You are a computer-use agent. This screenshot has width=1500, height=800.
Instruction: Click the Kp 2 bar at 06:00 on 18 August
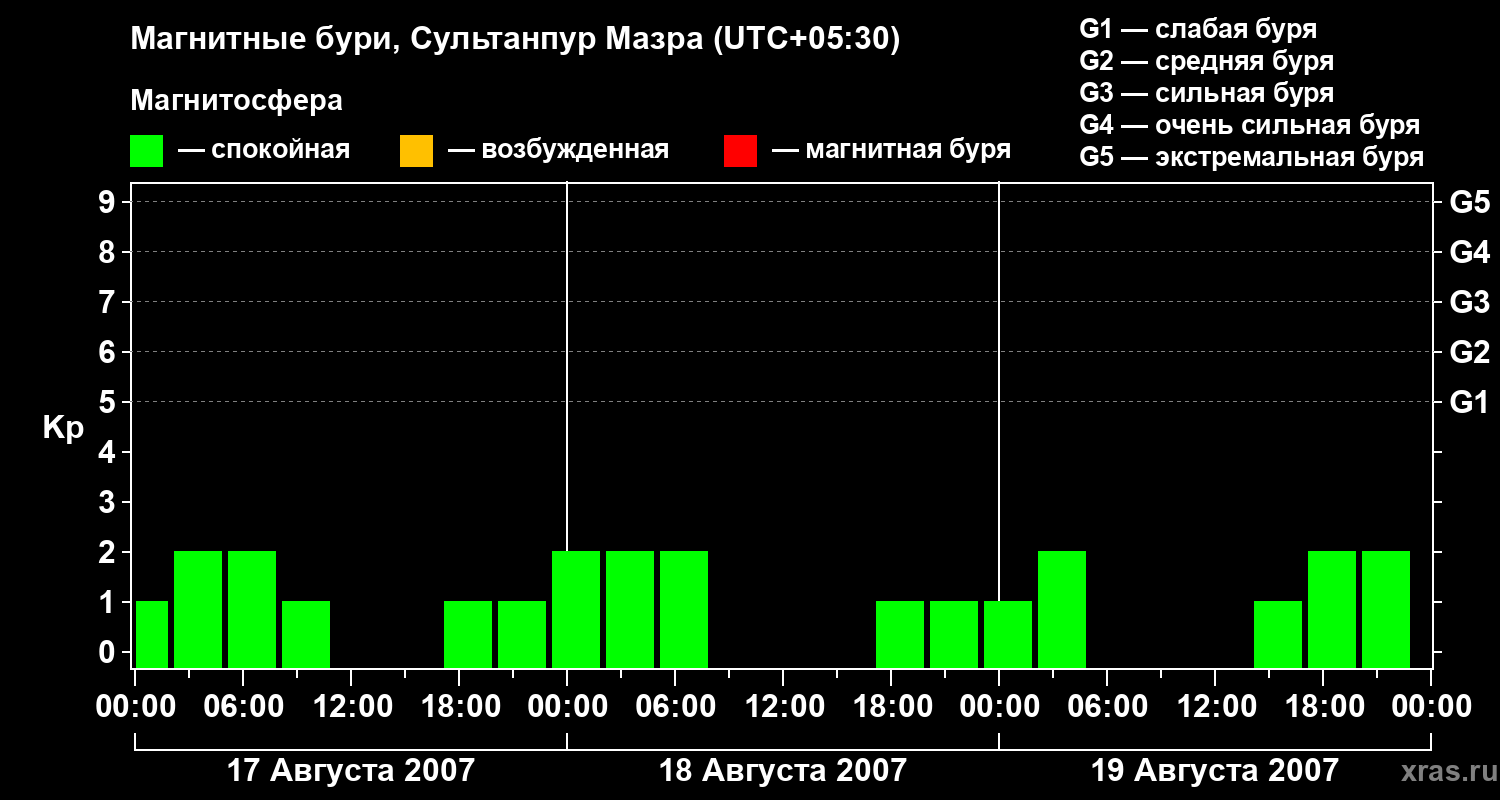pos(684,609)
